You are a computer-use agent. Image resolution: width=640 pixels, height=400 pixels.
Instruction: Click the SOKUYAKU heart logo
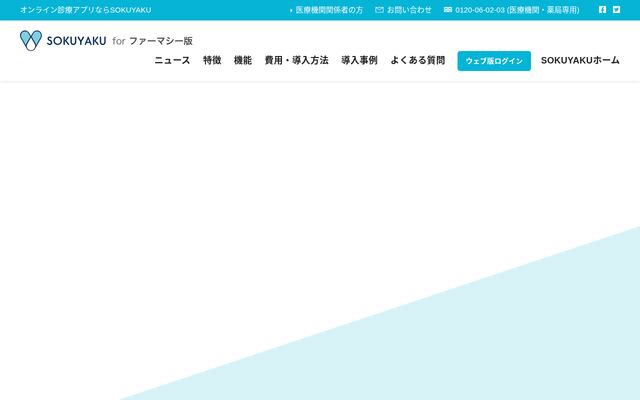pos(31,40)
